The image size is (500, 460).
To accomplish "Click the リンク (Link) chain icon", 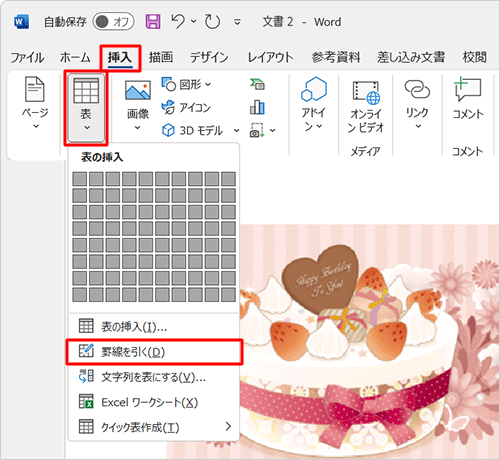I will pos(417,89).
